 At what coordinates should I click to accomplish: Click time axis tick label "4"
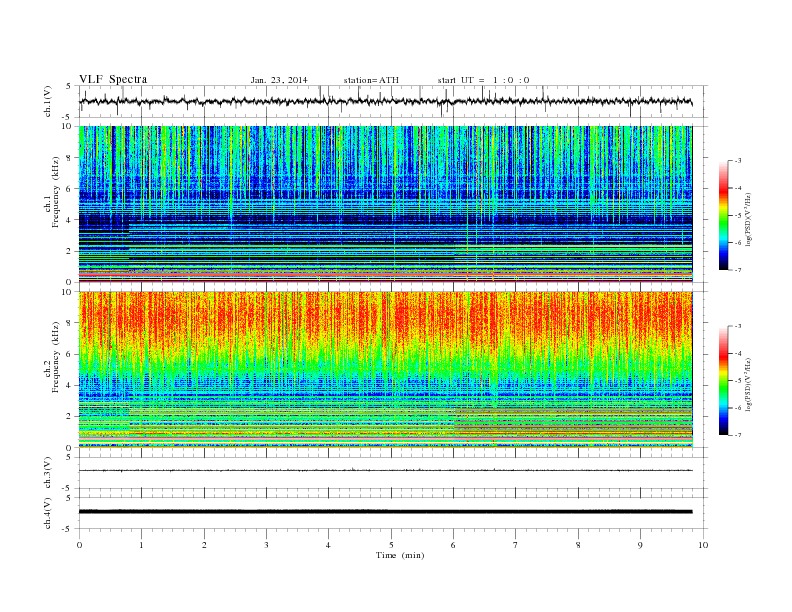328,545
